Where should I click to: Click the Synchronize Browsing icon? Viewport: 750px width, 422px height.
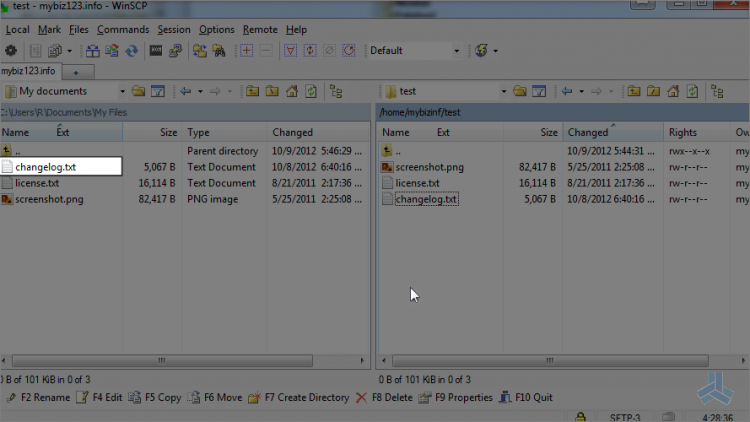pyautogui.click(x=199, y=50)
